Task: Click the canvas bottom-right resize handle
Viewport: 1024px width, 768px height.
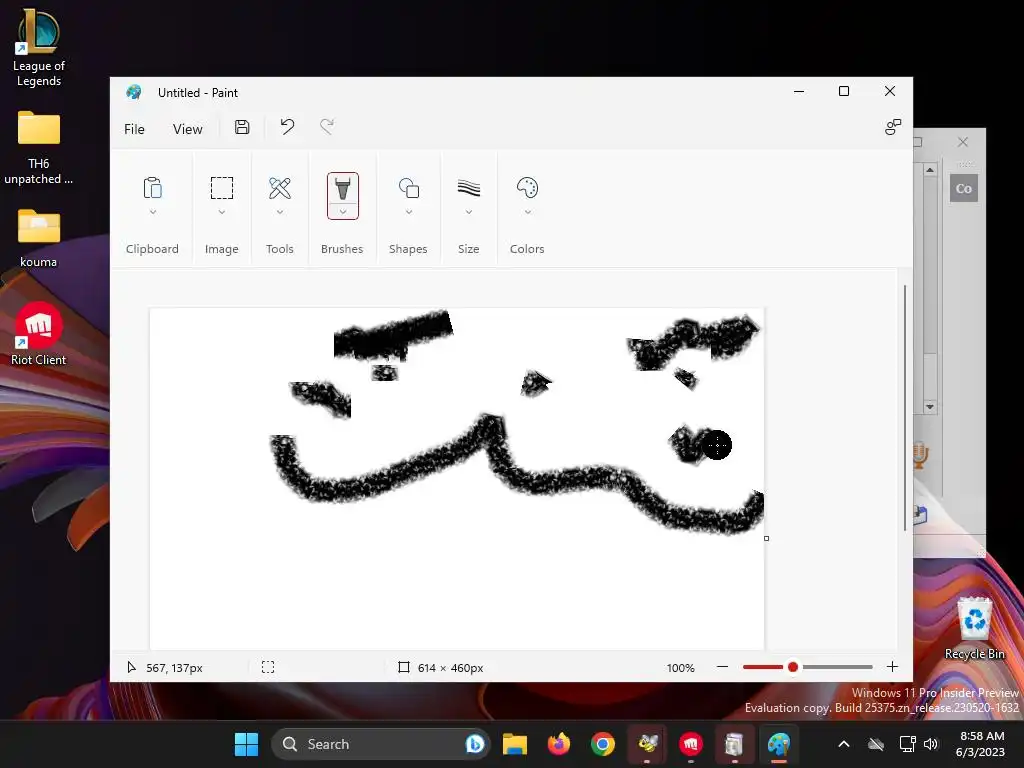Action: [x=766, y=538]
